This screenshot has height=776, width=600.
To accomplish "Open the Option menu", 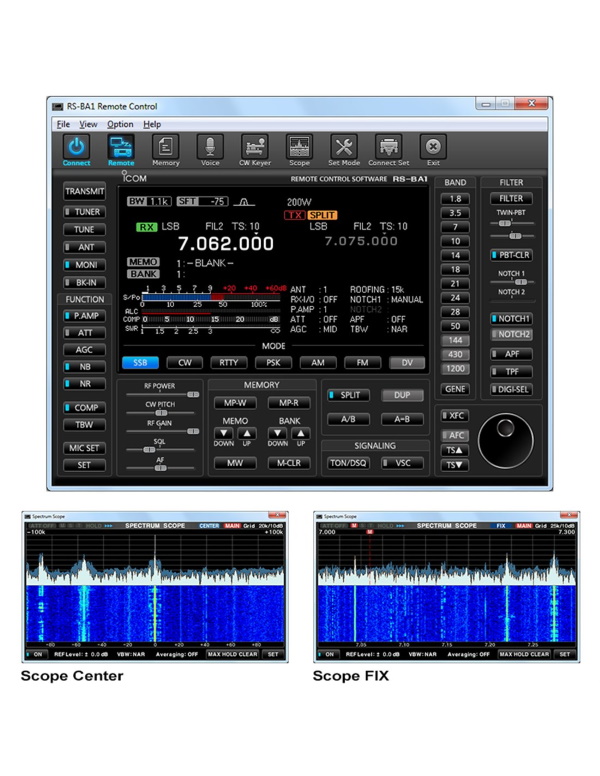I will click(120, 124).
